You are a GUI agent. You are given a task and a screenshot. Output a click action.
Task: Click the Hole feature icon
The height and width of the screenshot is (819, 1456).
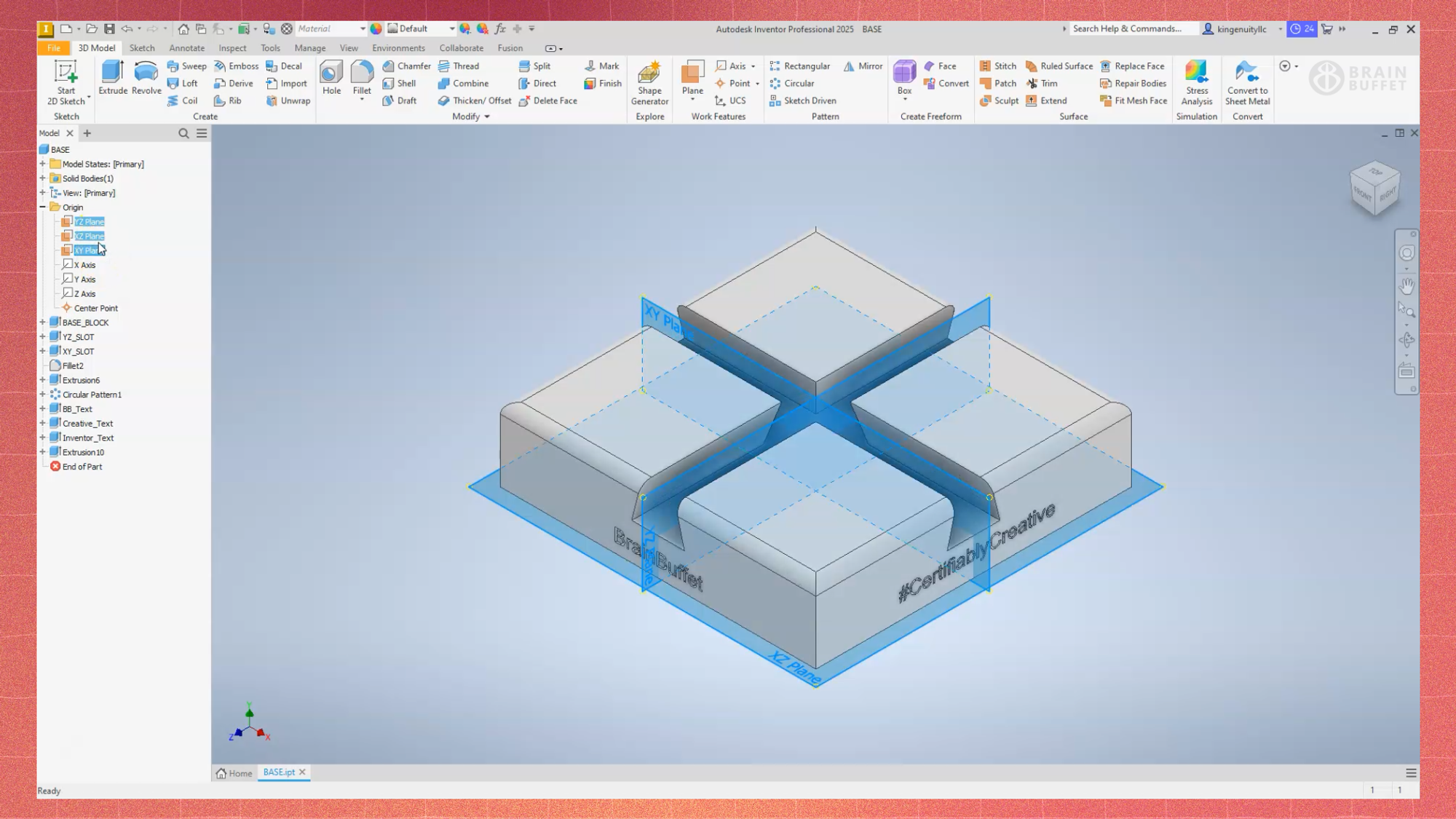tap(331, 77)
